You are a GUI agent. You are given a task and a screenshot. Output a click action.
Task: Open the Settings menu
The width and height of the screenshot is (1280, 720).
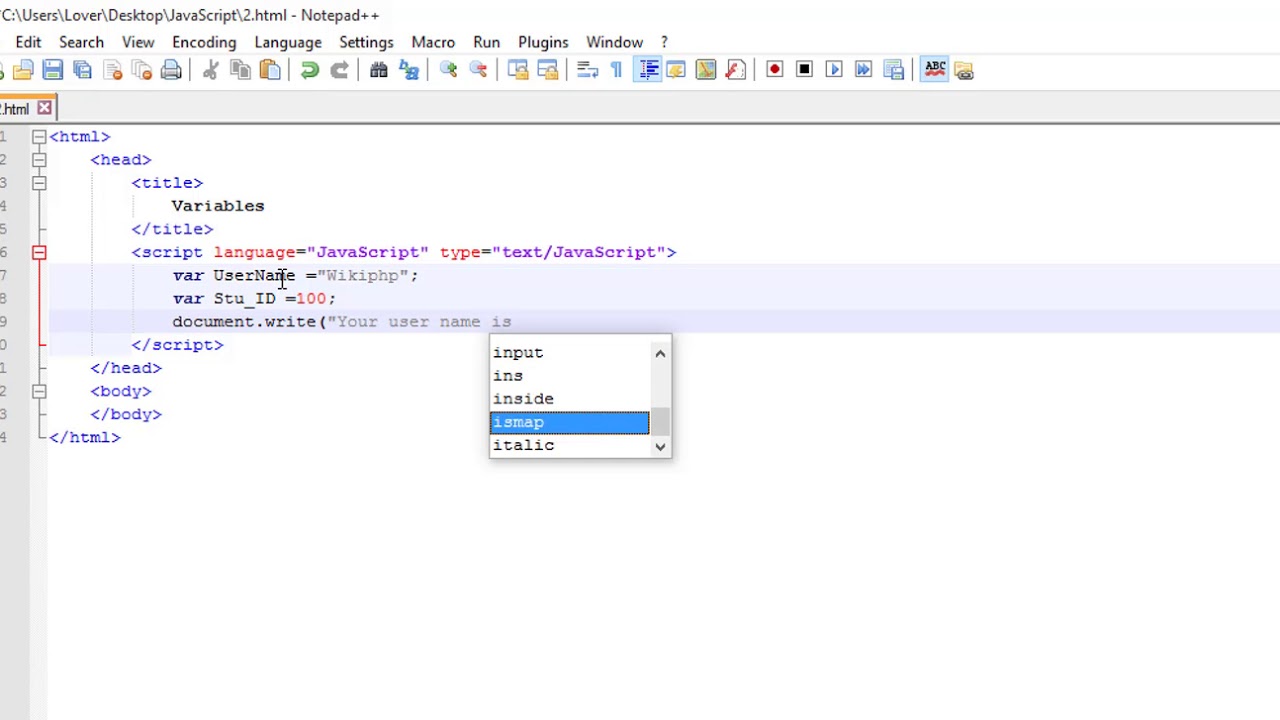pos(366,42)
